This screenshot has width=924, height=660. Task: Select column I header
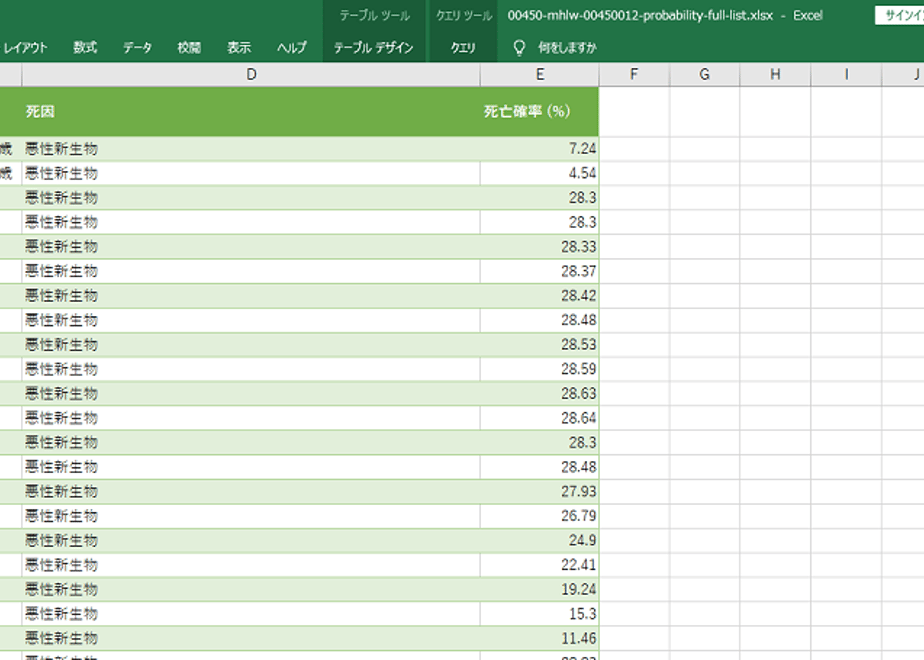tap(846, 74)
